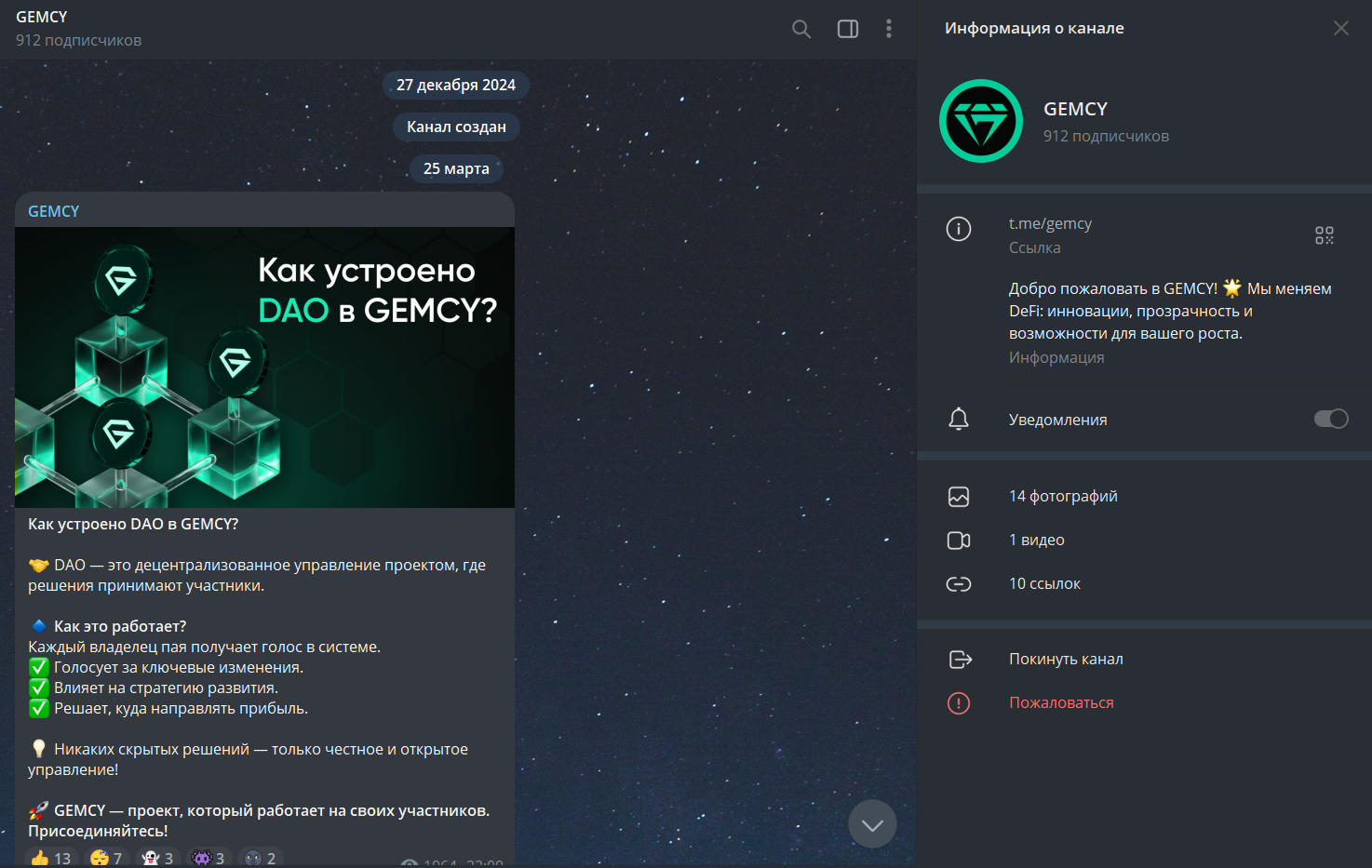
Task: Show QR code for channel link
Action: pyautogui.click(x=1325, y=235)
